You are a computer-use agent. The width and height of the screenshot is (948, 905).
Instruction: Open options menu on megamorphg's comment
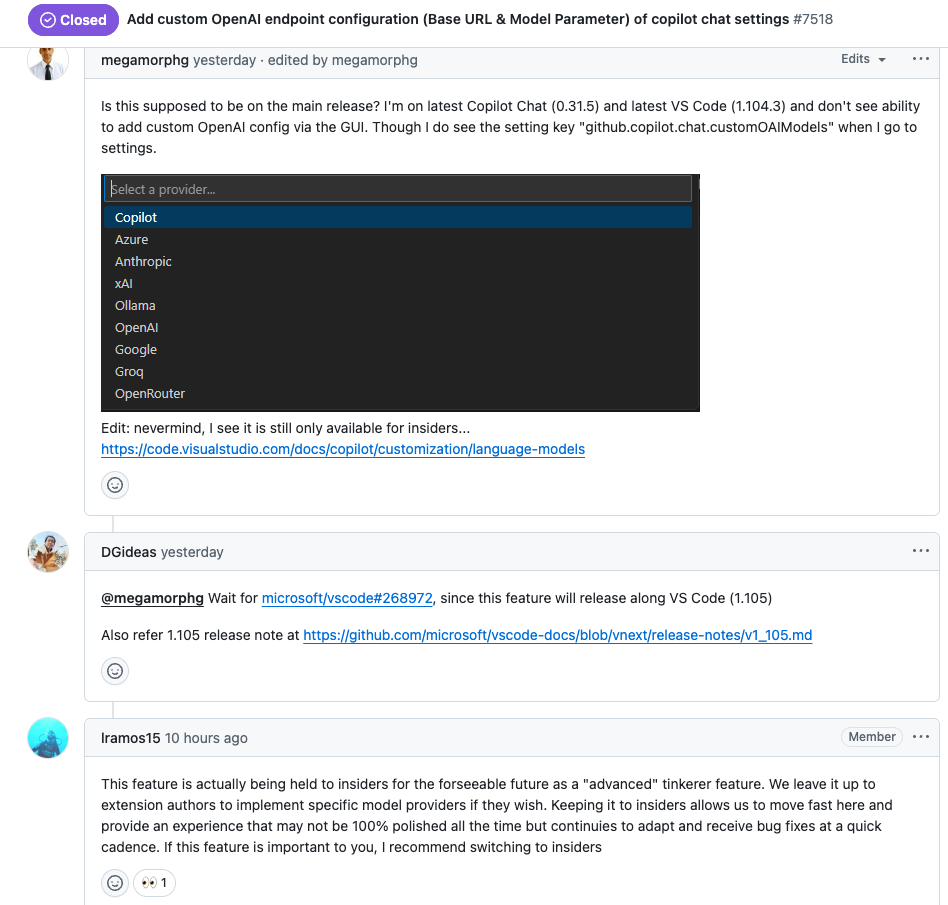pos(920,59)
